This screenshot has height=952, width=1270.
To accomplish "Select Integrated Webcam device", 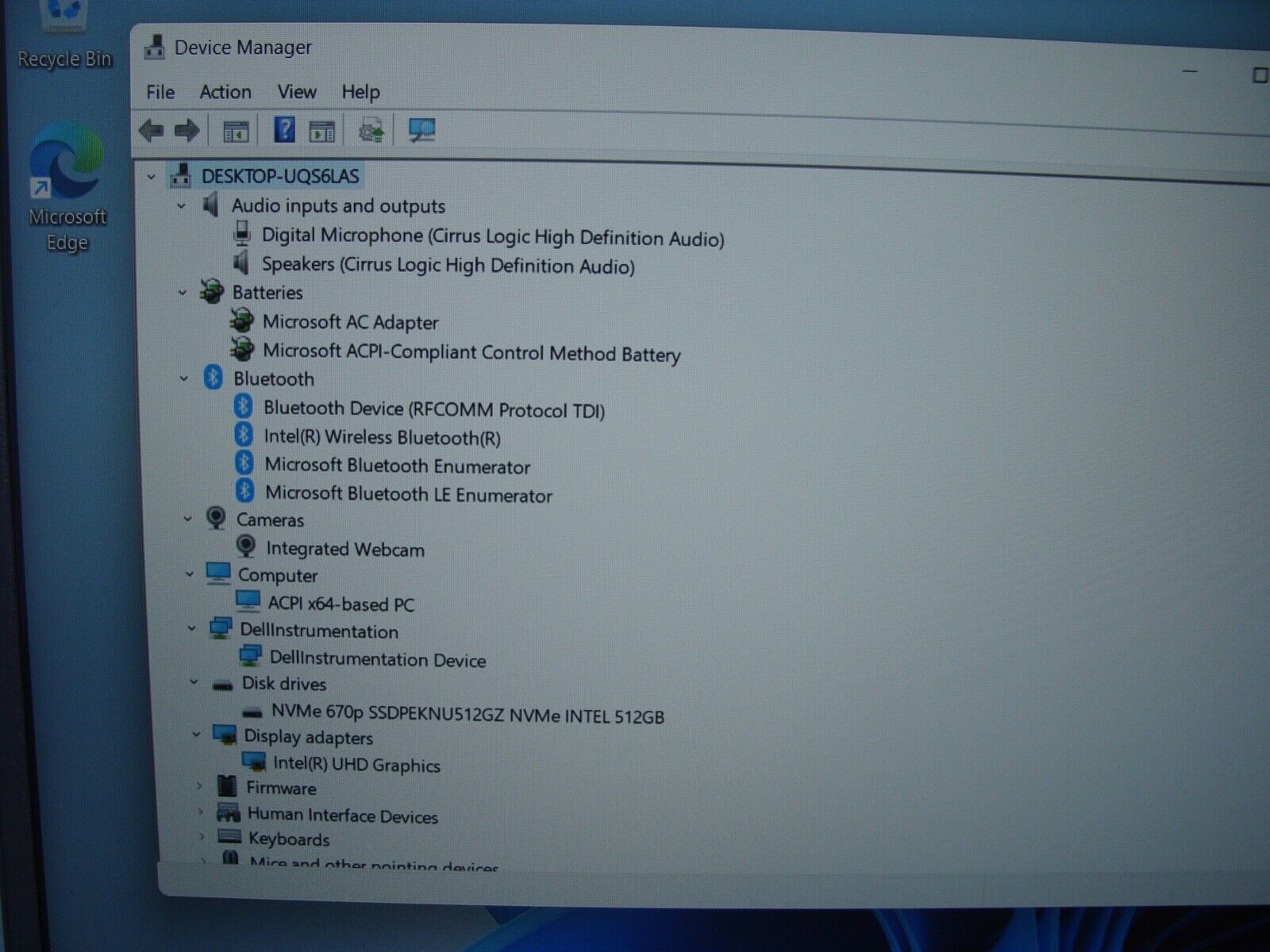I will (345, 549).
